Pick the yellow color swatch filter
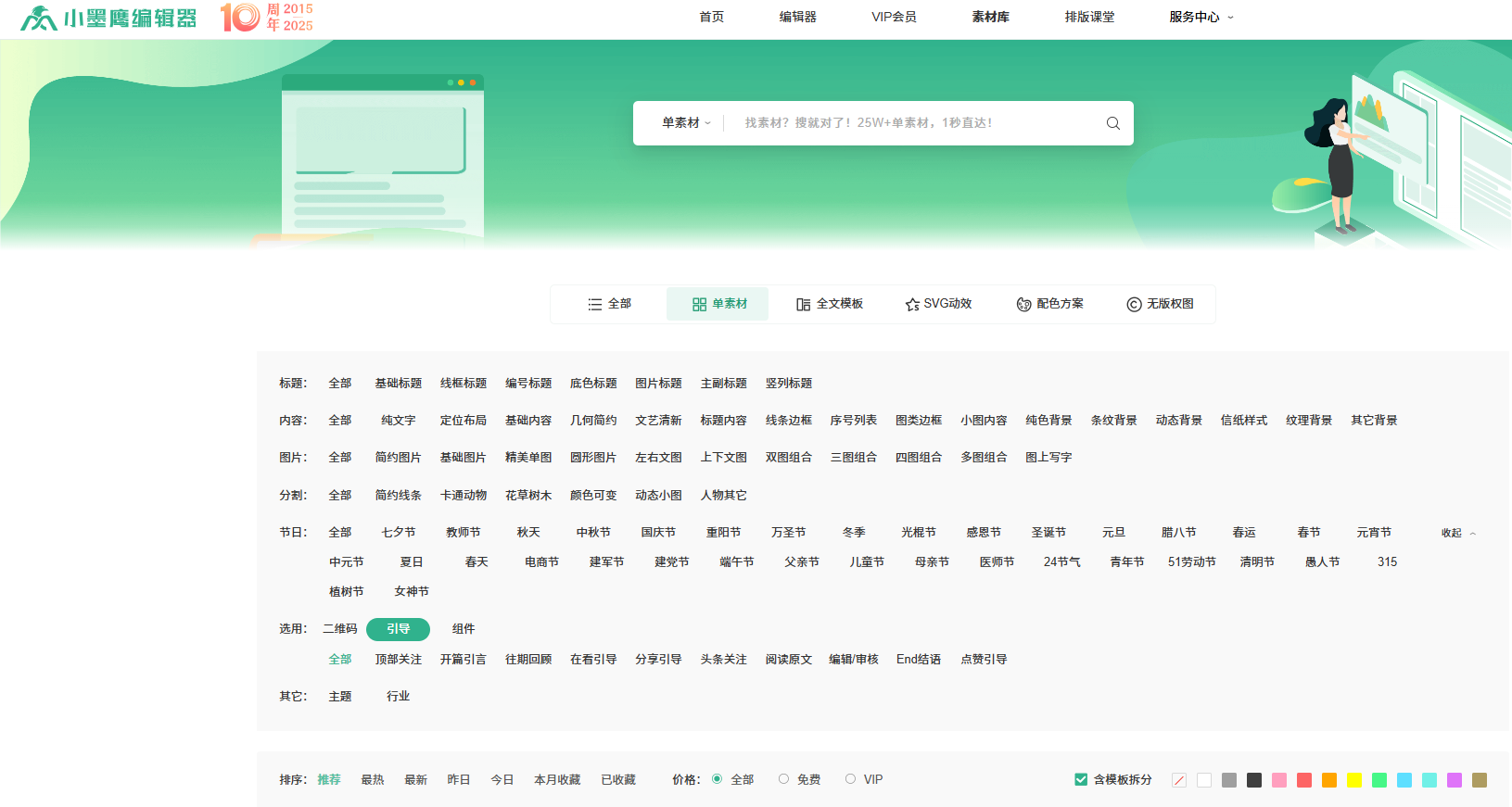 [1354, 780]
